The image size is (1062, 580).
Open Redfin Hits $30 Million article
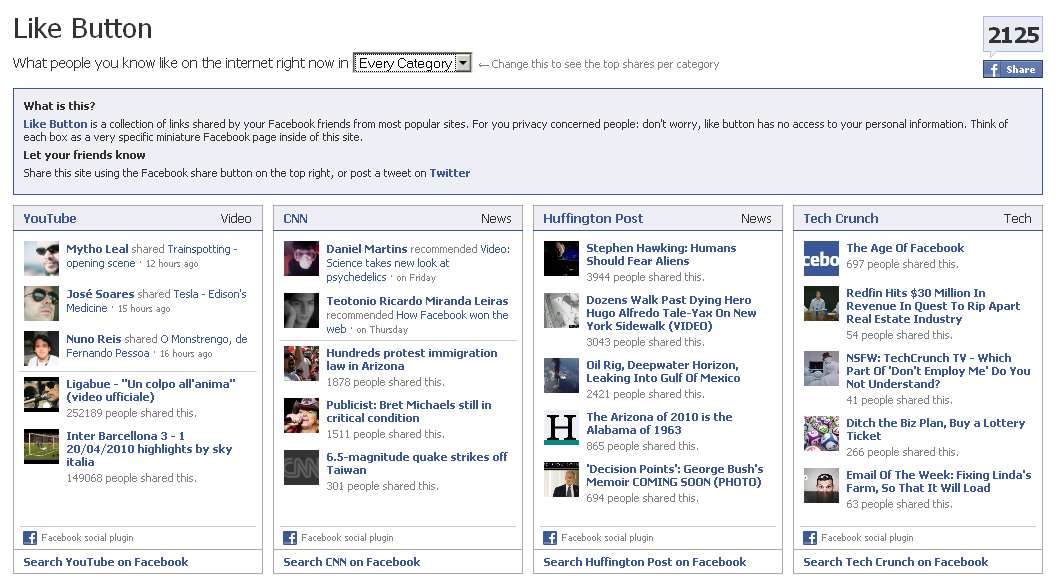(x=933, y=306)
